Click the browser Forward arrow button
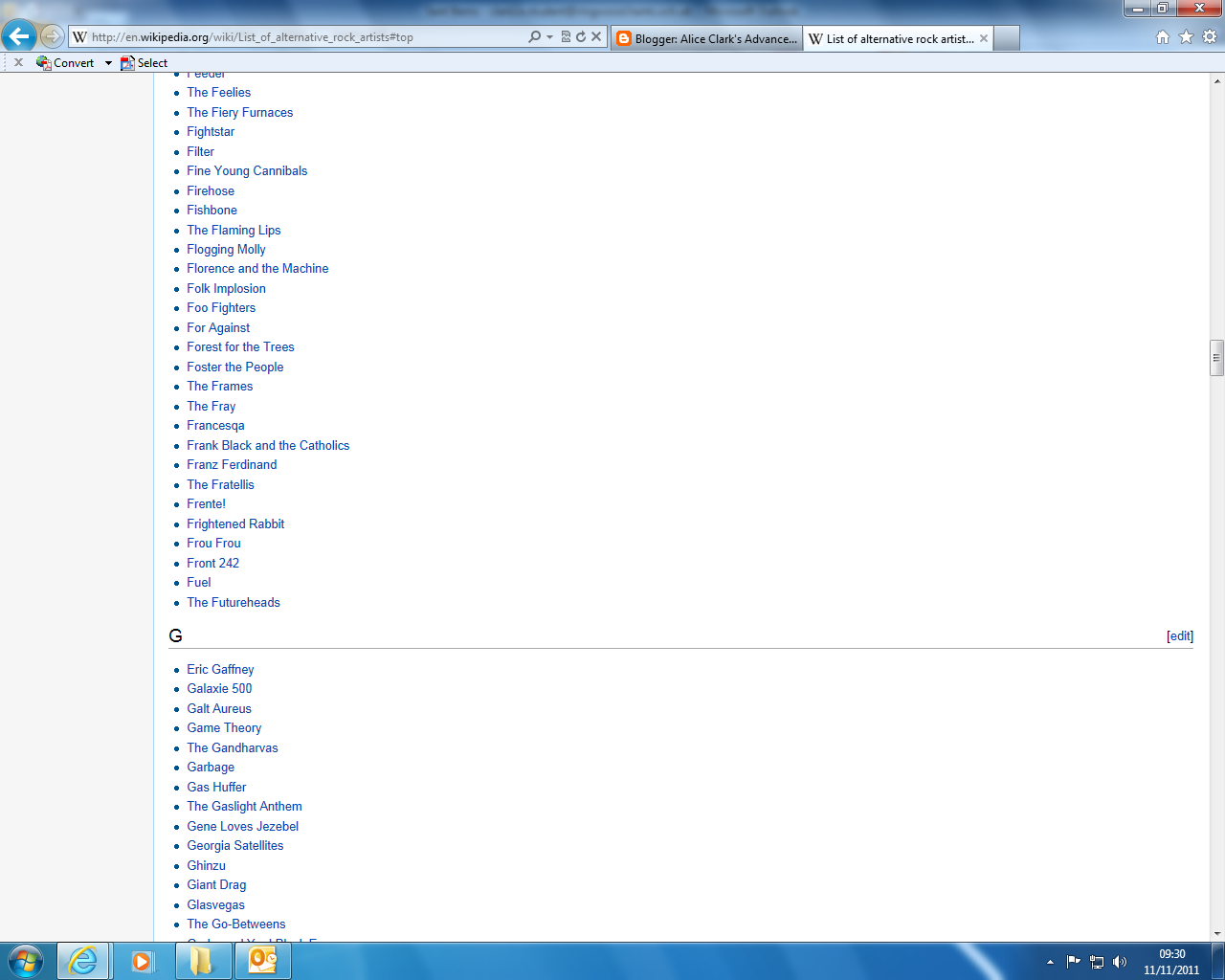This screenshot has height=980, width=1225. click(x=52, y=36)
